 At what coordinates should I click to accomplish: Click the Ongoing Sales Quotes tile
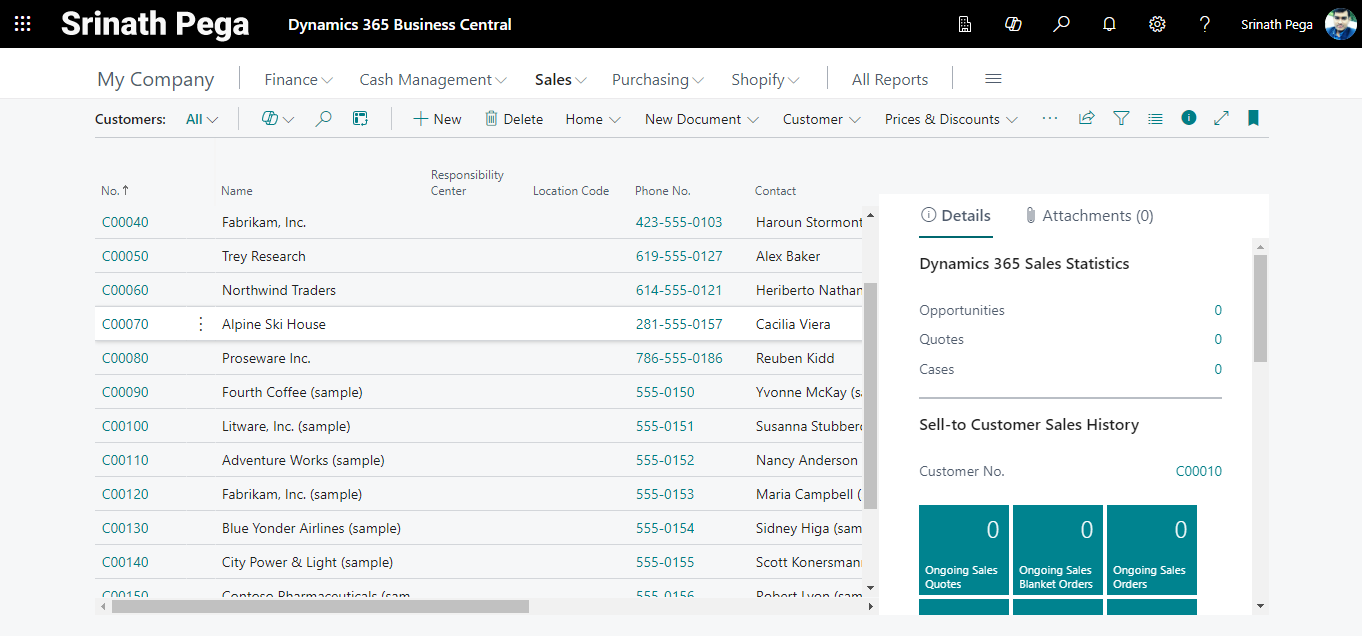click(963, 550)
